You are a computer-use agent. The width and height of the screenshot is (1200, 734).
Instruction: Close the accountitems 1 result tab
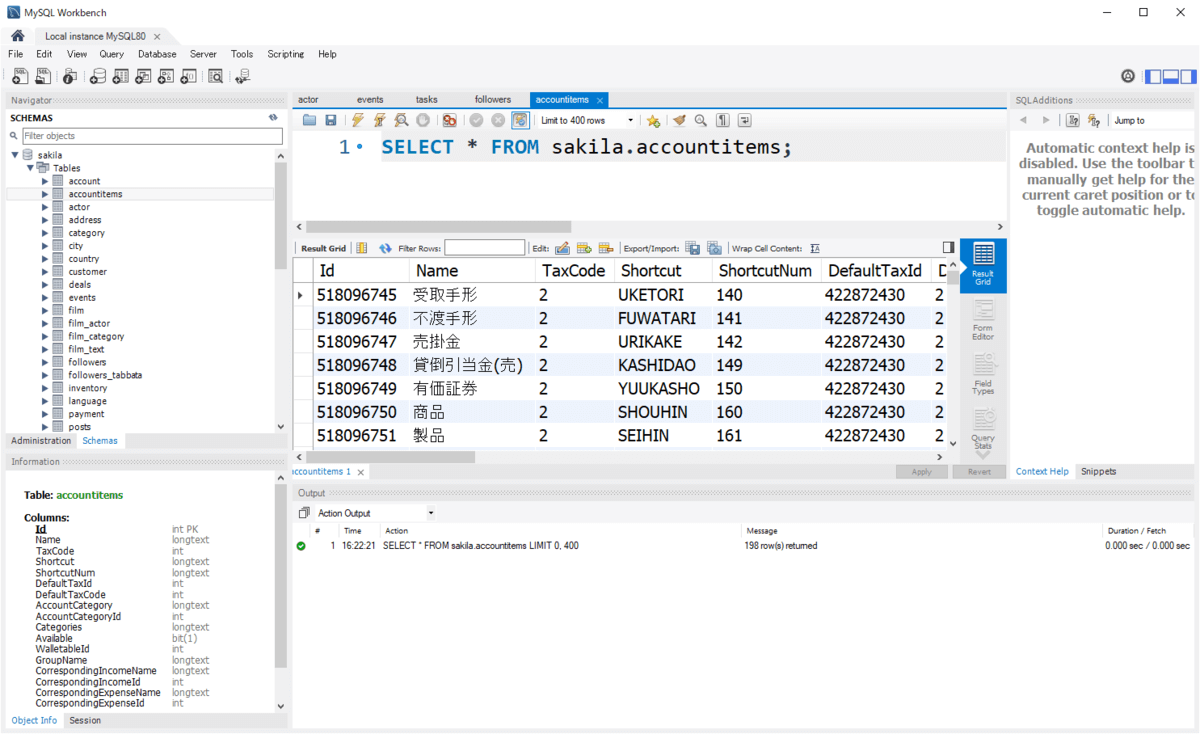[x=360, y=471]
